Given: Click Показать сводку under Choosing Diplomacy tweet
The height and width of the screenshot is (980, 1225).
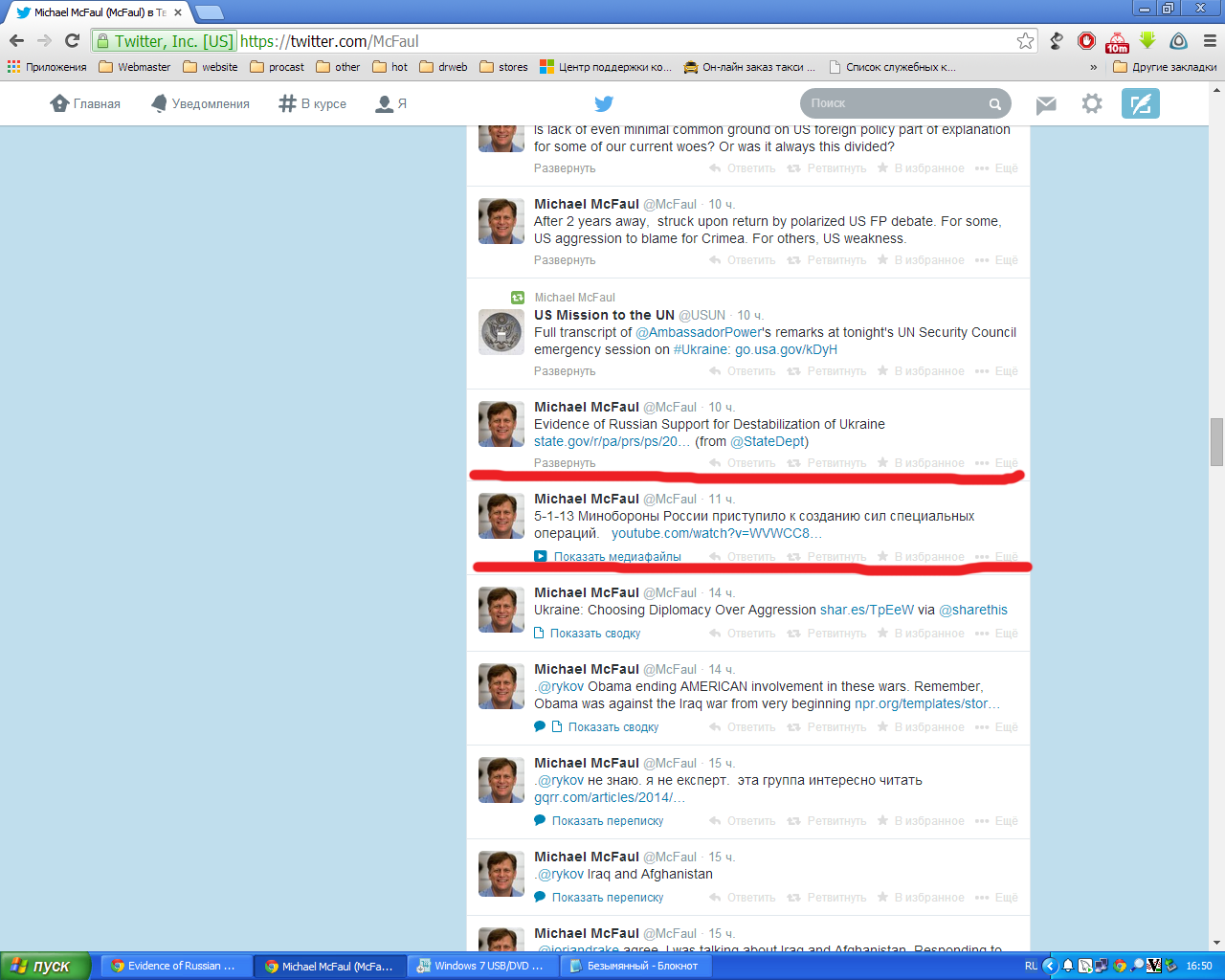Looking at the screenshot, I should (x=587, y=634).
